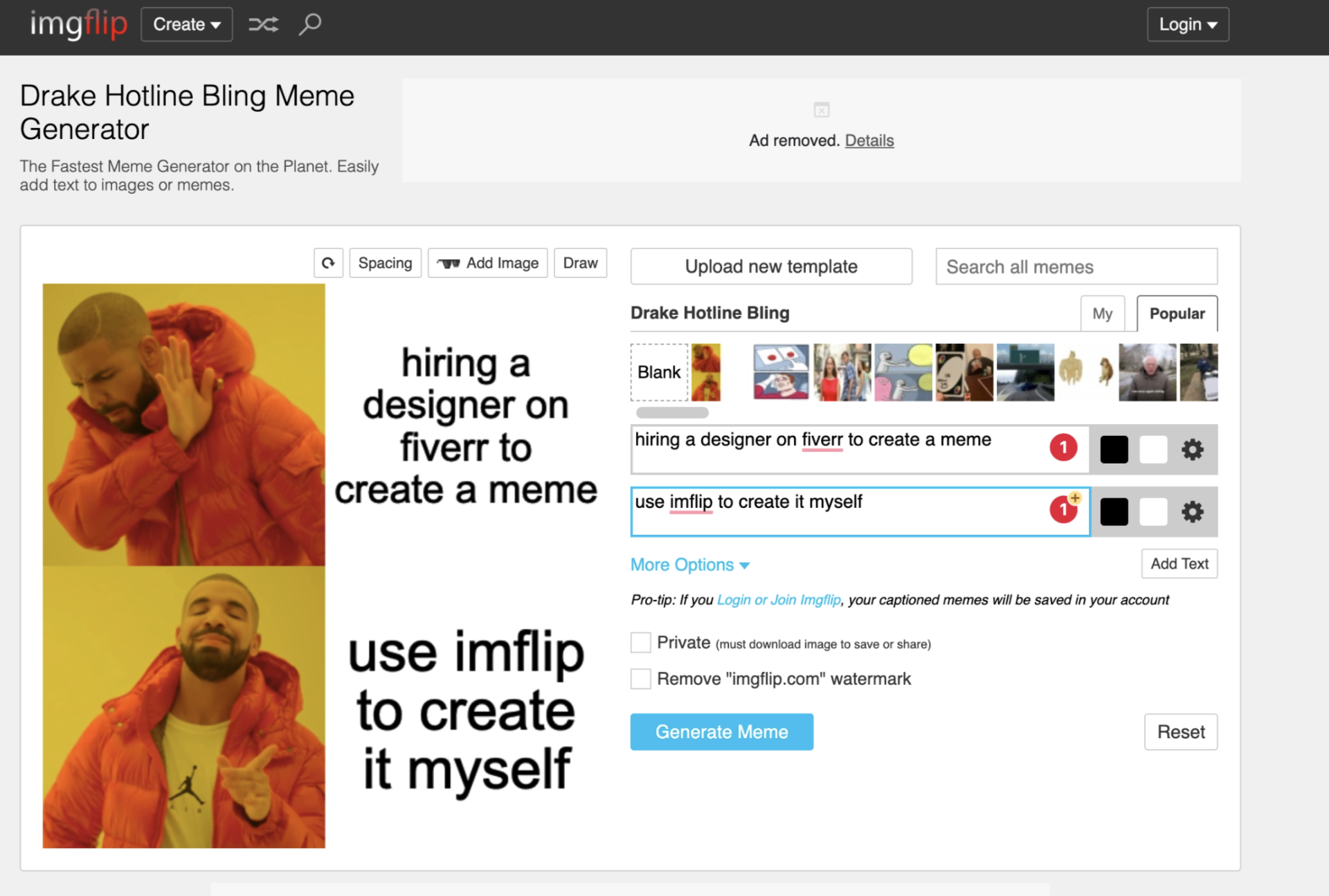The height and width of the screenshot is (896, 1329).
Task: Click the Generate Meme button
Action: coord(721,732)
